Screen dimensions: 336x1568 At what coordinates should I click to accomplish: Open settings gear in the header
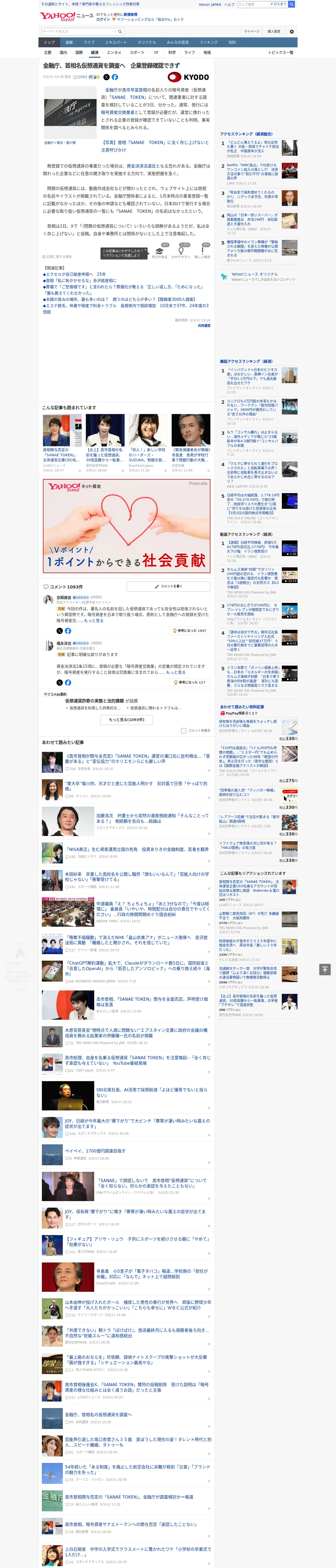291,32
